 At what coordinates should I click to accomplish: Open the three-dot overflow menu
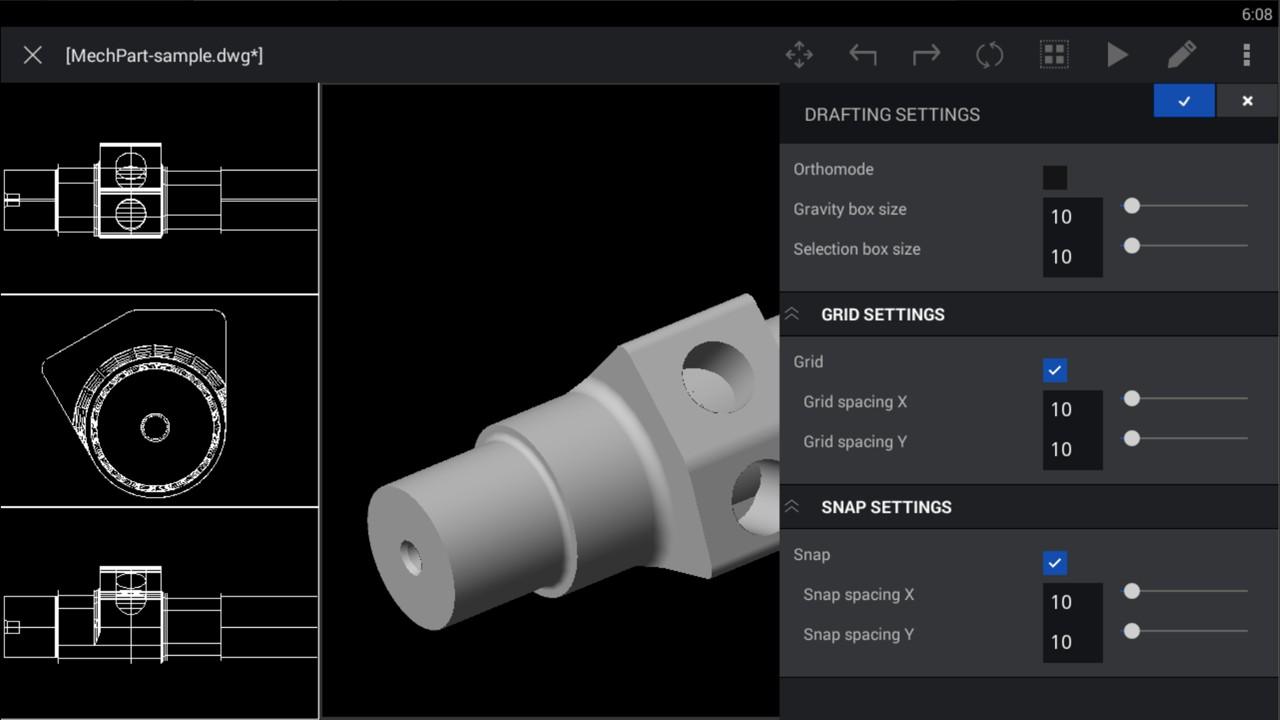(x=1246, y=55)
